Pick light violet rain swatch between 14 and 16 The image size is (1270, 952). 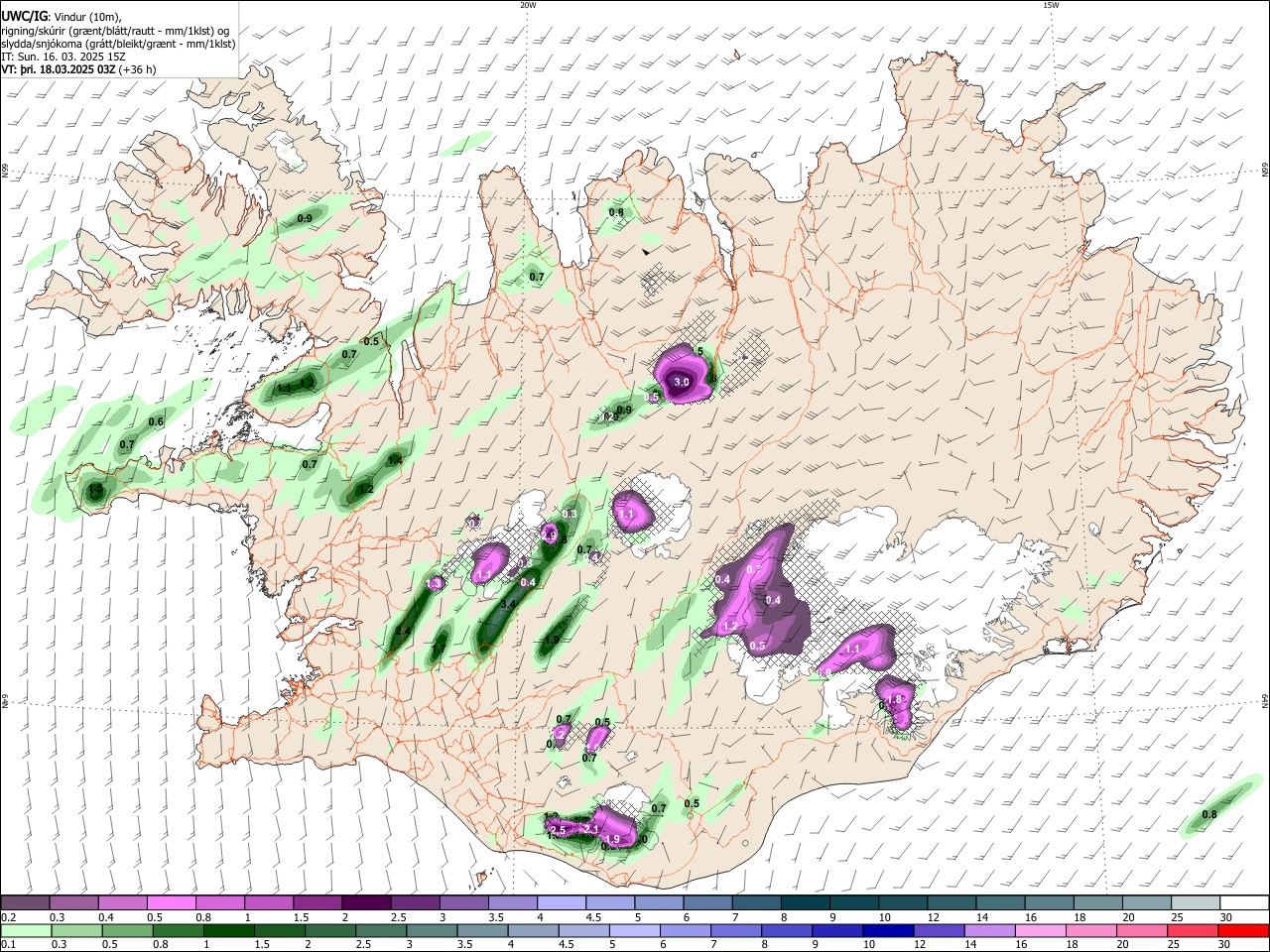click(990, 930)
